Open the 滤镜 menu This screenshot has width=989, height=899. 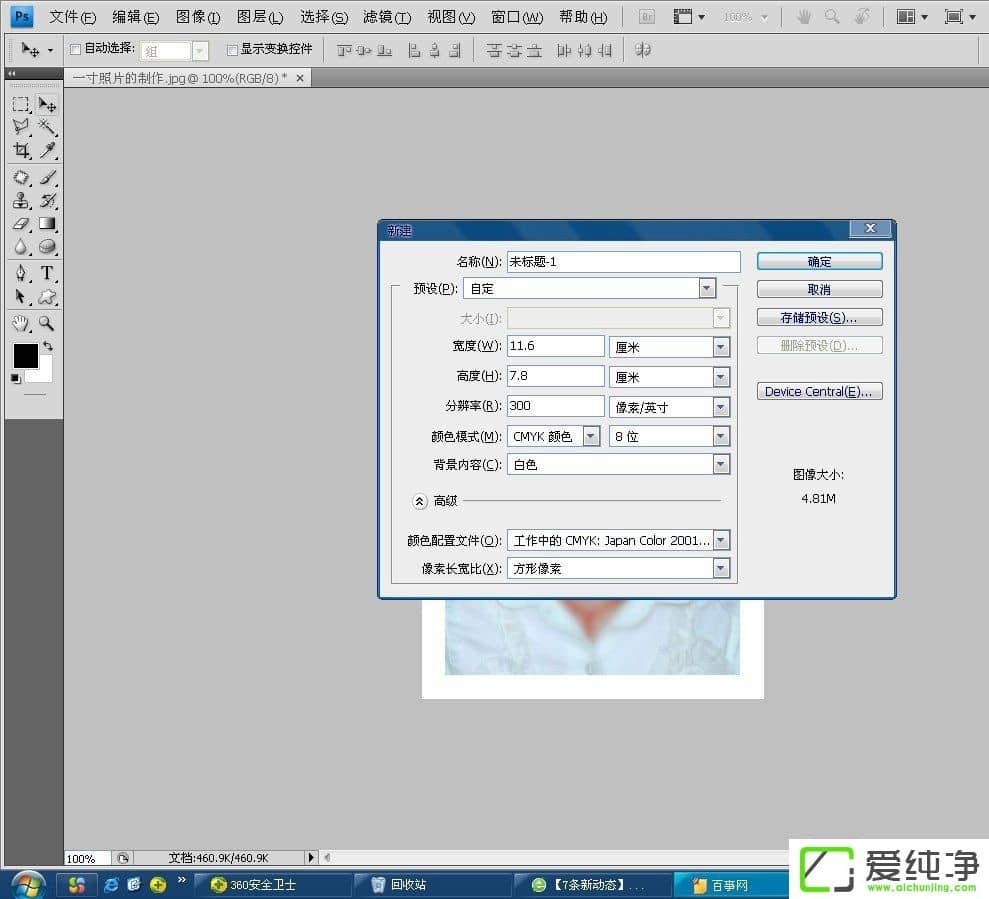coord(387,17)
